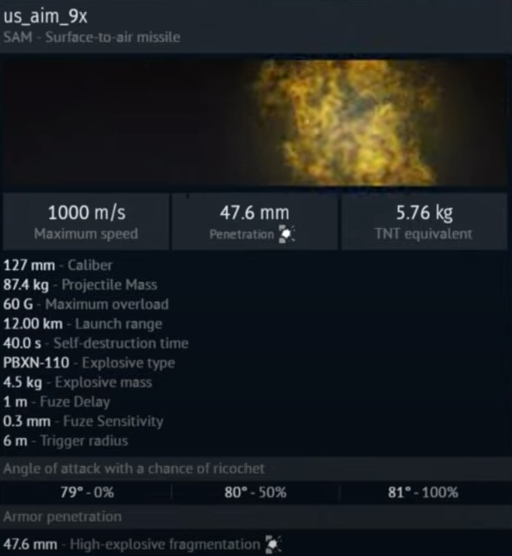Click the high-explosive fragmentation icon at bottom
Viewport: 512px width, 556px height.
pos(273,544)
